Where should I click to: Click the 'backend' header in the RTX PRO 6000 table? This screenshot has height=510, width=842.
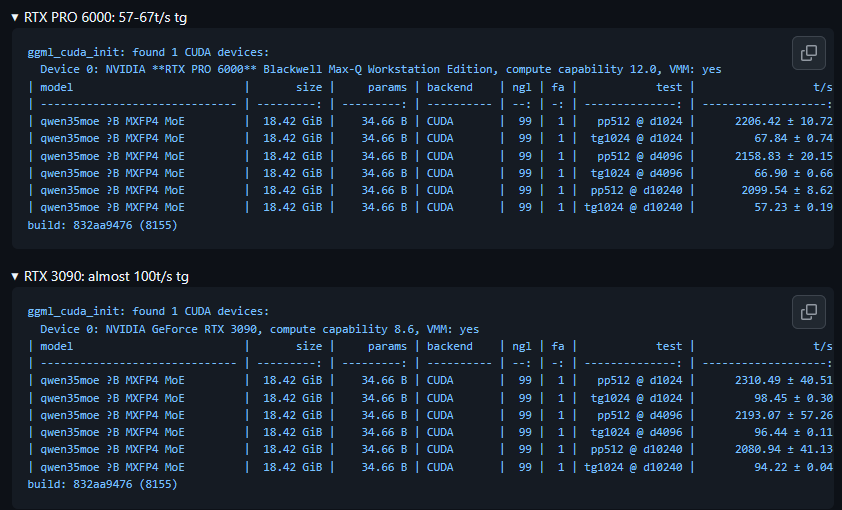449,88
